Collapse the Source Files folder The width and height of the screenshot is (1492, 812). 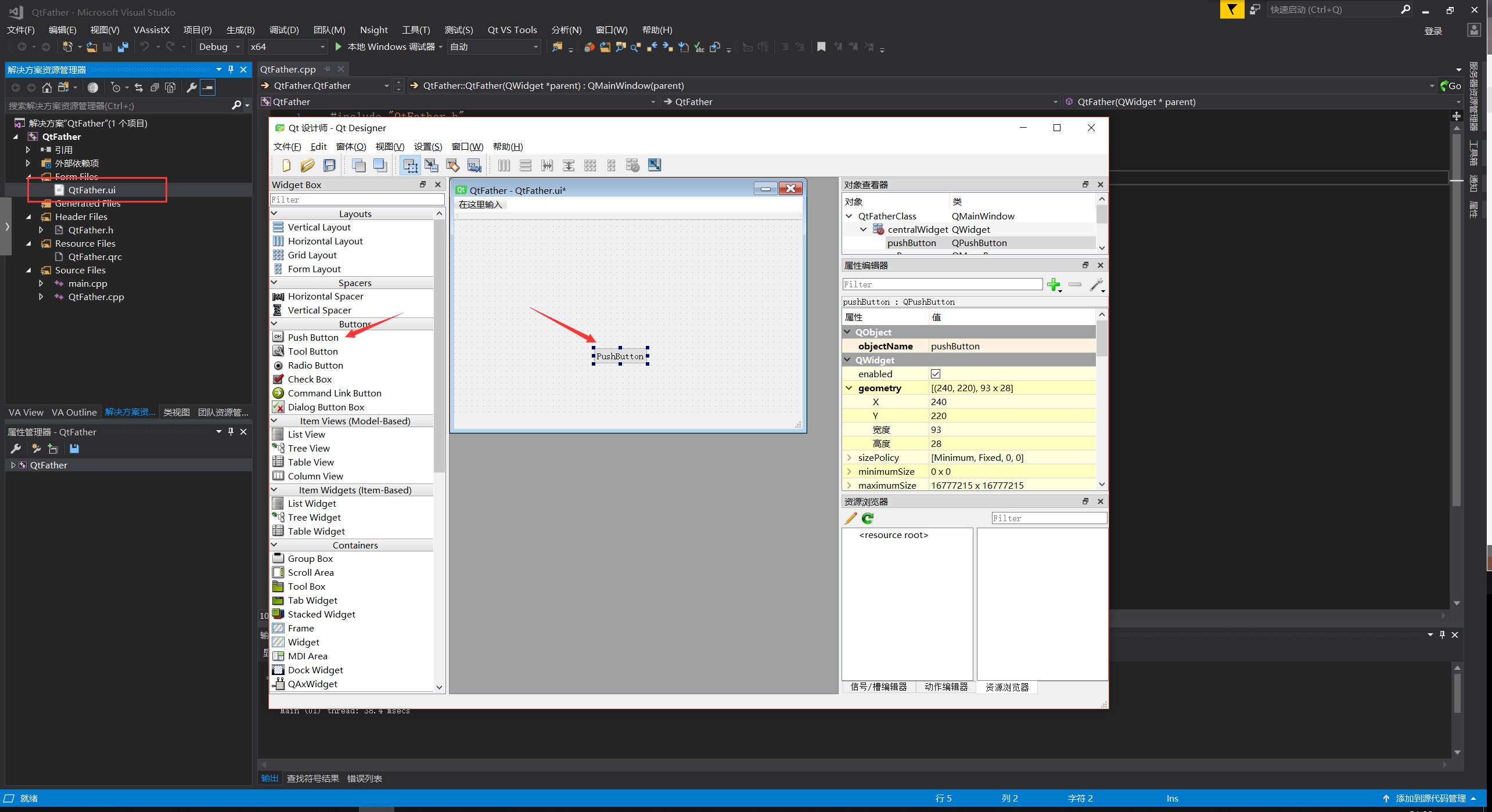tap(28, 270)
